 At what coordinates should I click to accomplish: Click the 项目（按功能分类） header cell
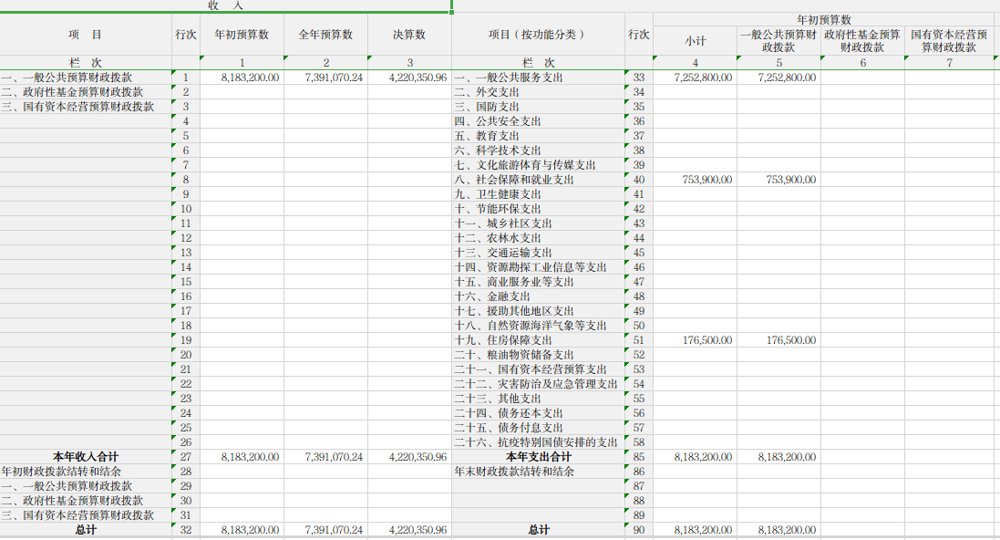pyautogui.click(x=538, y=34)
